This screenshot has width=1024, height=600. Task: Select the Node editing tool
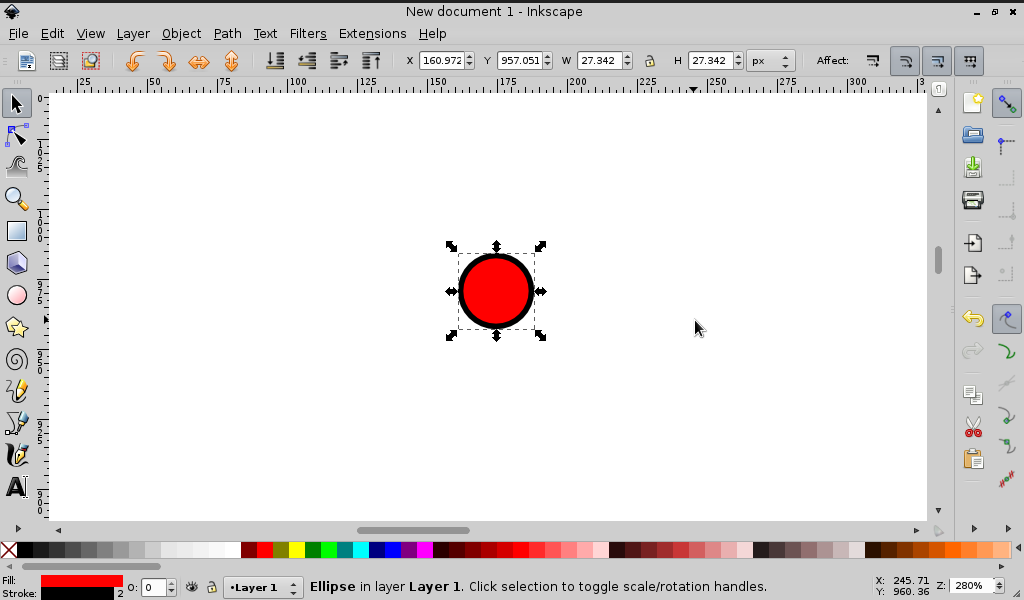click(x=16, y=135)
